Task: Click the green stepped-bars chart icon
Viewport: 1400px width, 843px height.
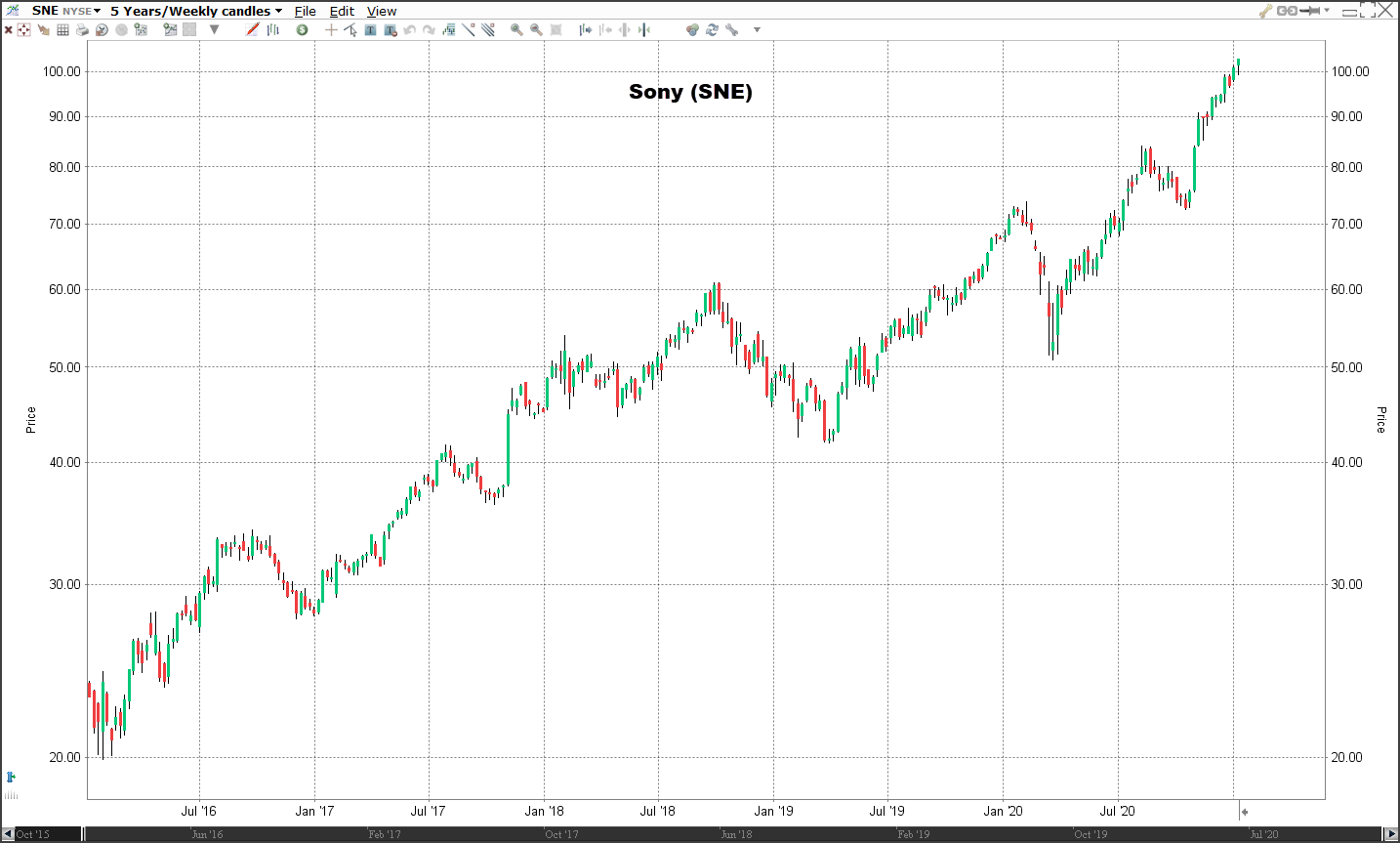Action: (449, 30)
